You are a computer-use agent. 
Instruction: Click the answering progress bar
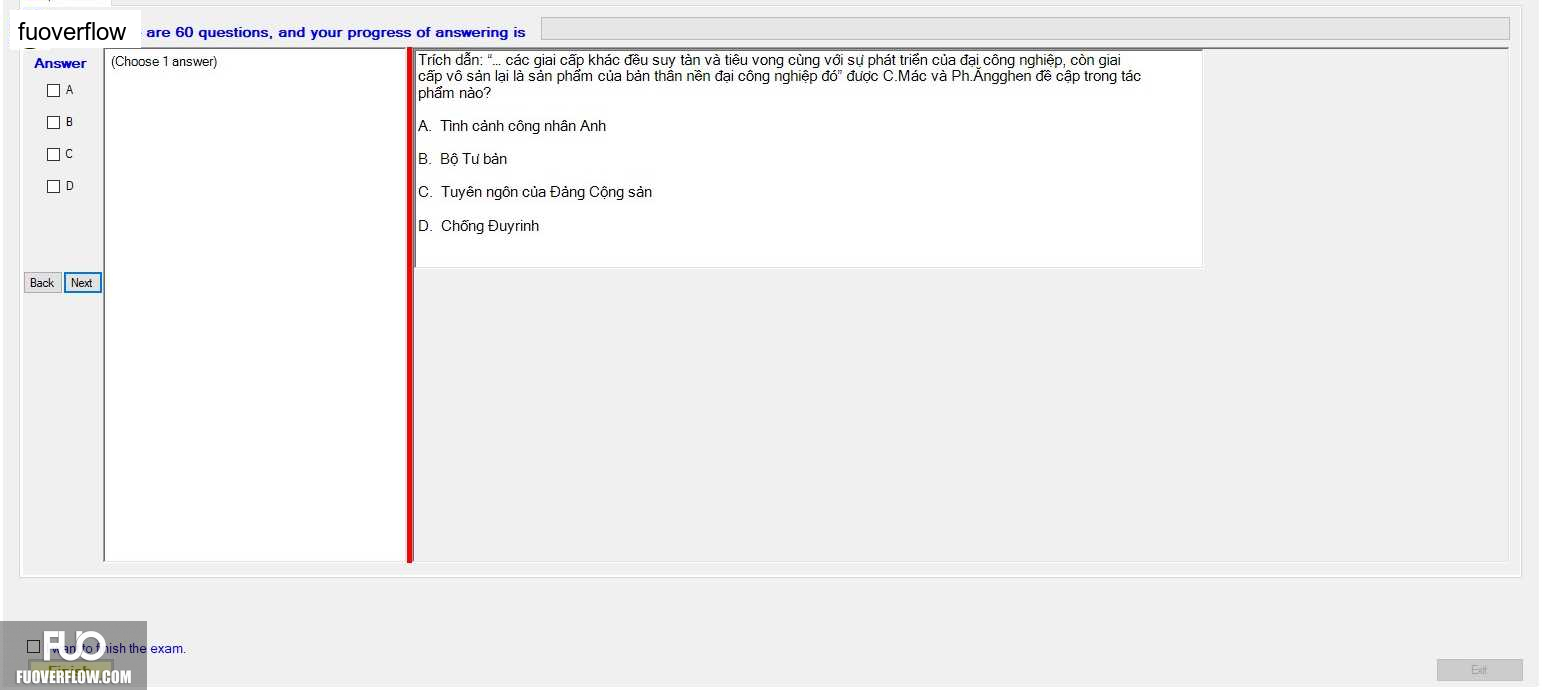pos(1025,29)
